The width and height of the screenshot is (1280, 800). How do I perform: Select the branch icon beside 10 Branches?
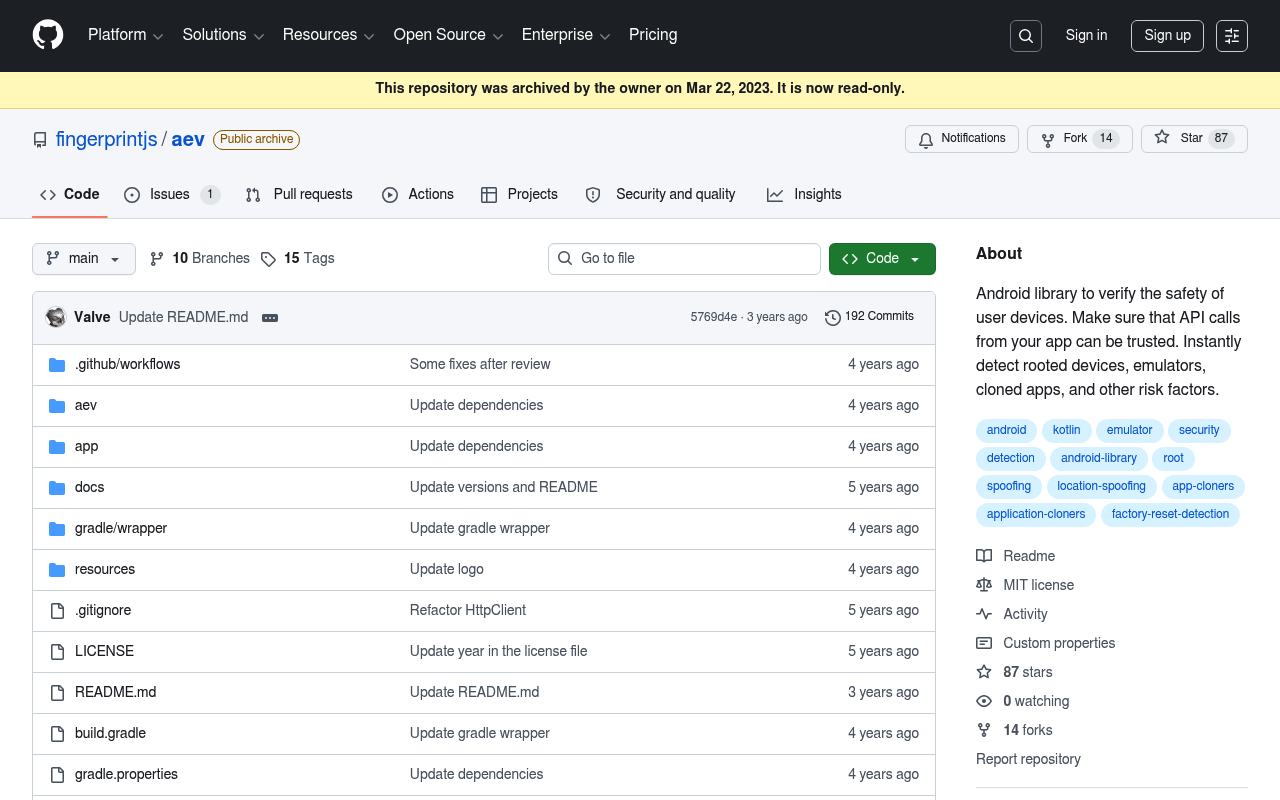coord(157,259)
